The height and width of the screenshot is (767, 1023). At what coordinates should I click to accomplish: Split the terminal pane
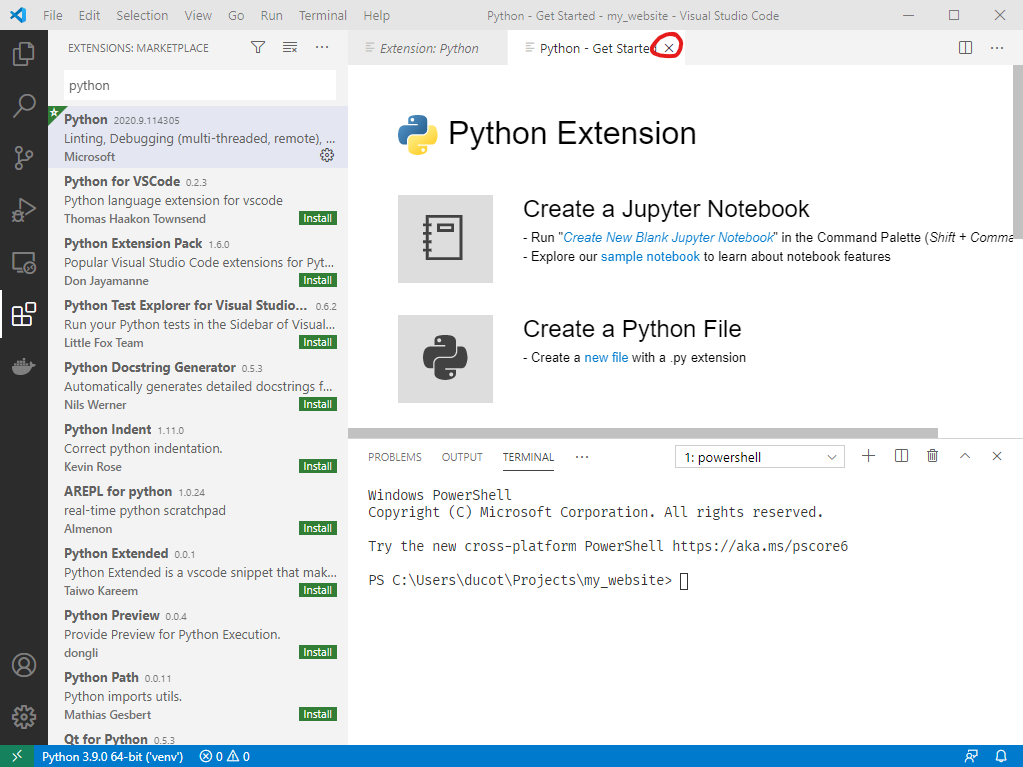click(x=901, y=456)
